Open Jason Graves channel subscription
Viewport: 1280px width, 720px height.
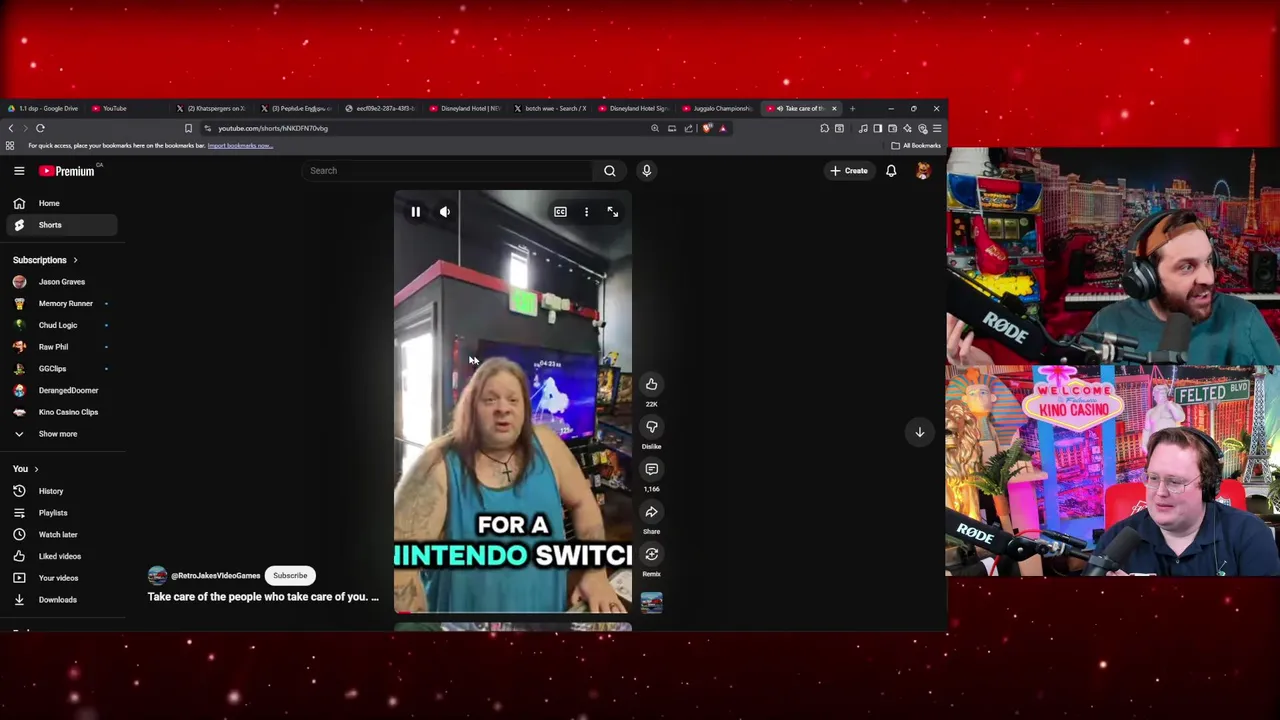coord(60,282)
